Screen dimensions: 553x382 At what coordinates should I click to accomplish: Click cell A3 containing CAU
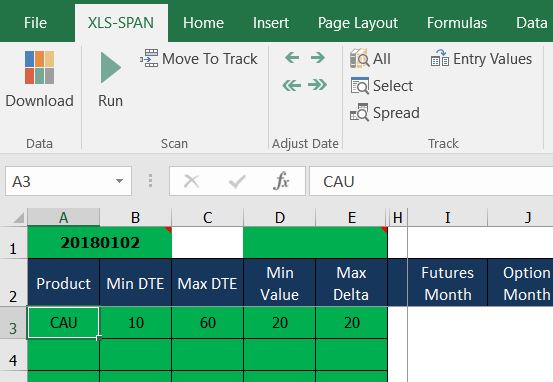click(63, 323)
